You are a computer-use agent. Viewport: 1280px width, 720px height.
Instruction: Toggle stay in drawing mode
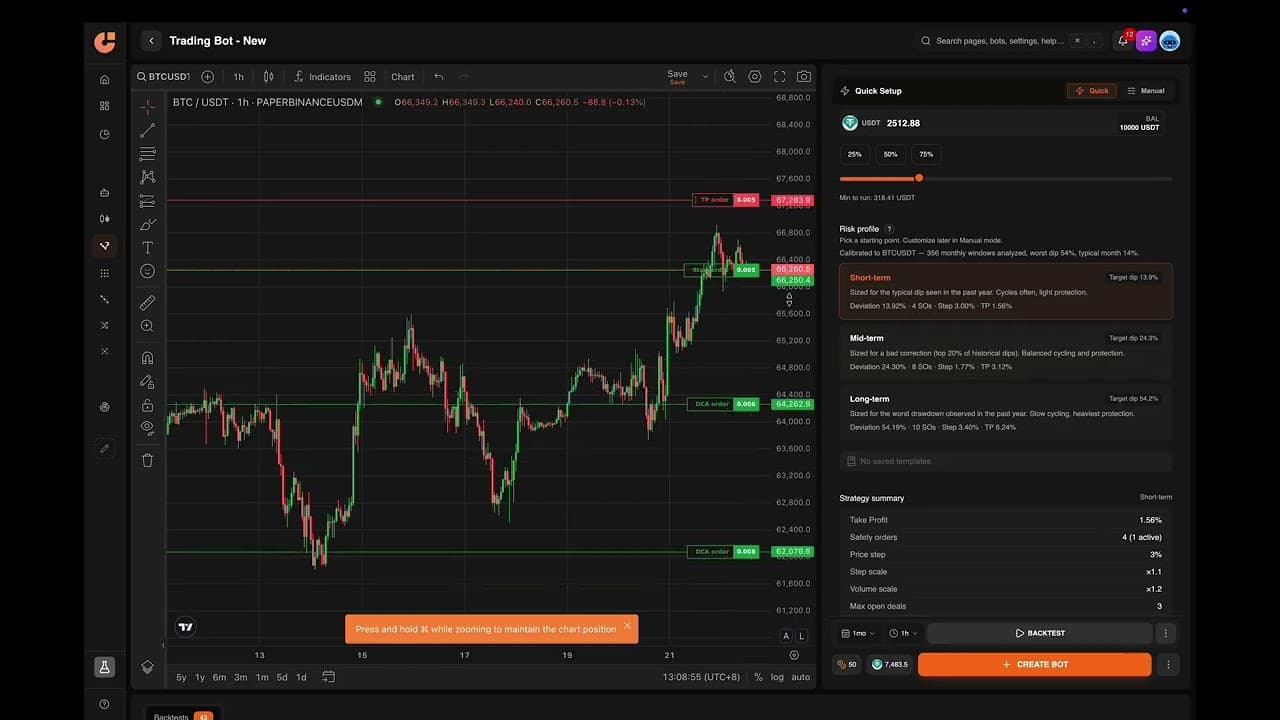pyautogui.click(x=147, y=381)
